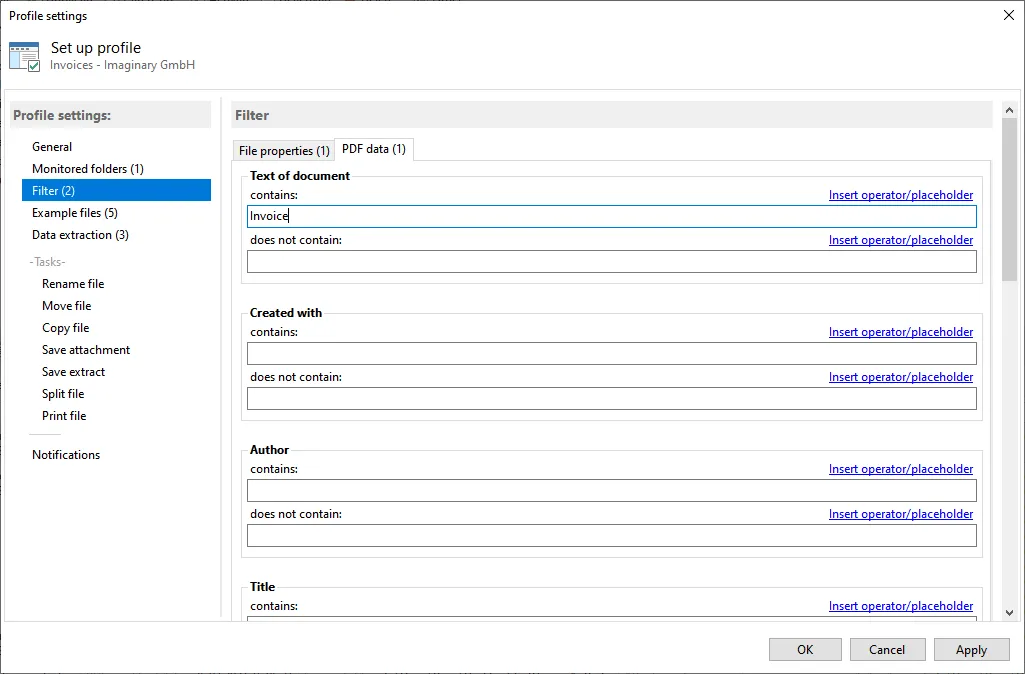The width and height of the screenshot is (1025, 674).
Task: Open the Split file task
Action: coord(63,393)
